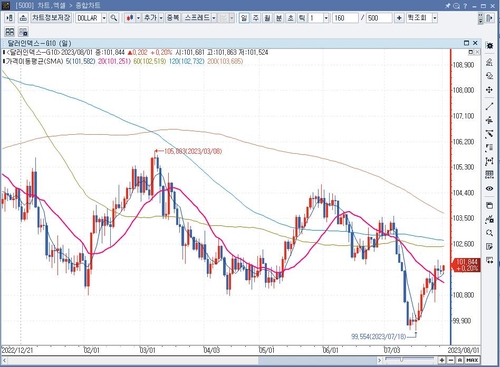Open the period interval dropdown showing 1
500x367 pixels.
click(x=326, y=18)
